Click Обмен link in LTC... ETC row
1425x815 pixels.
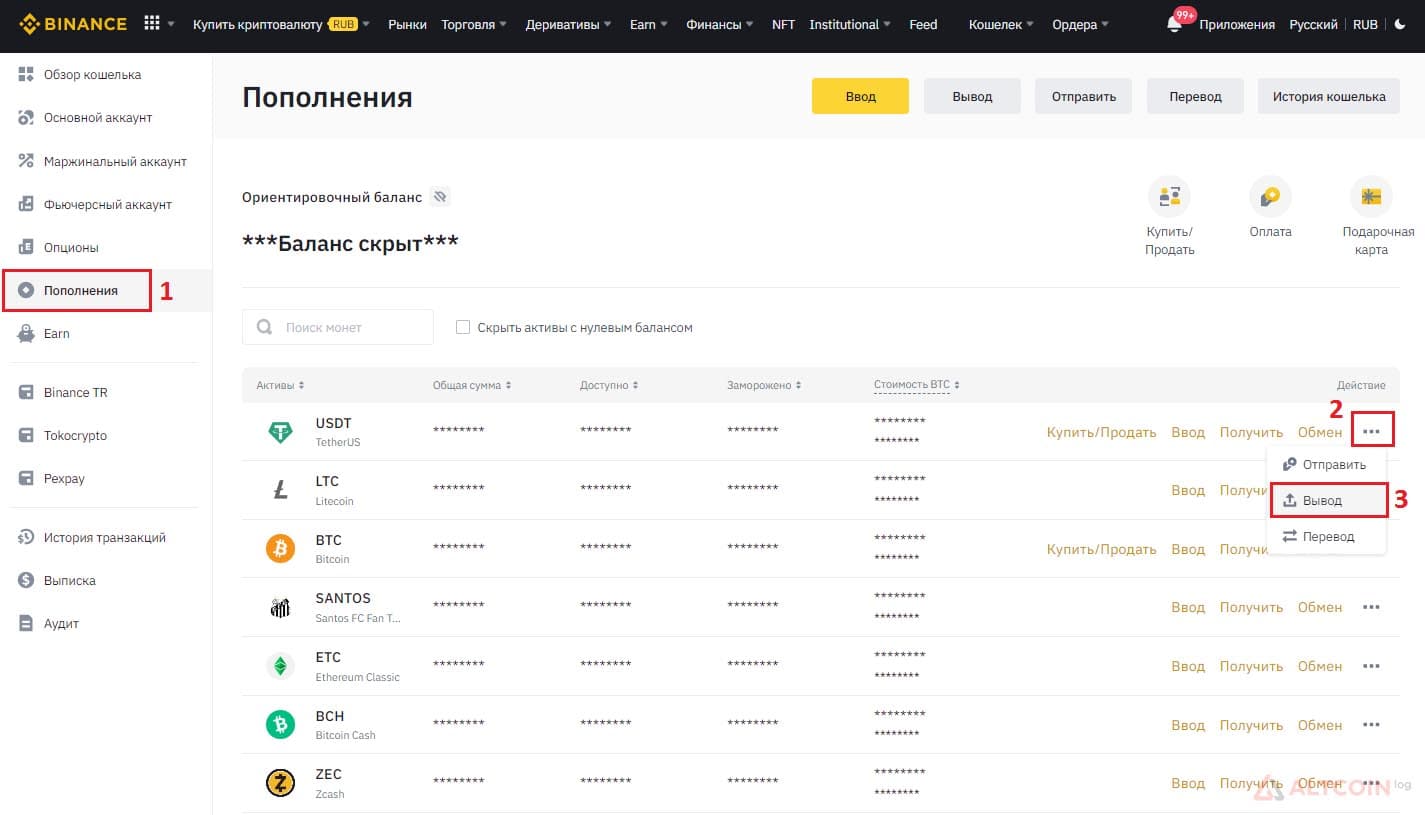click(1320, 666)
